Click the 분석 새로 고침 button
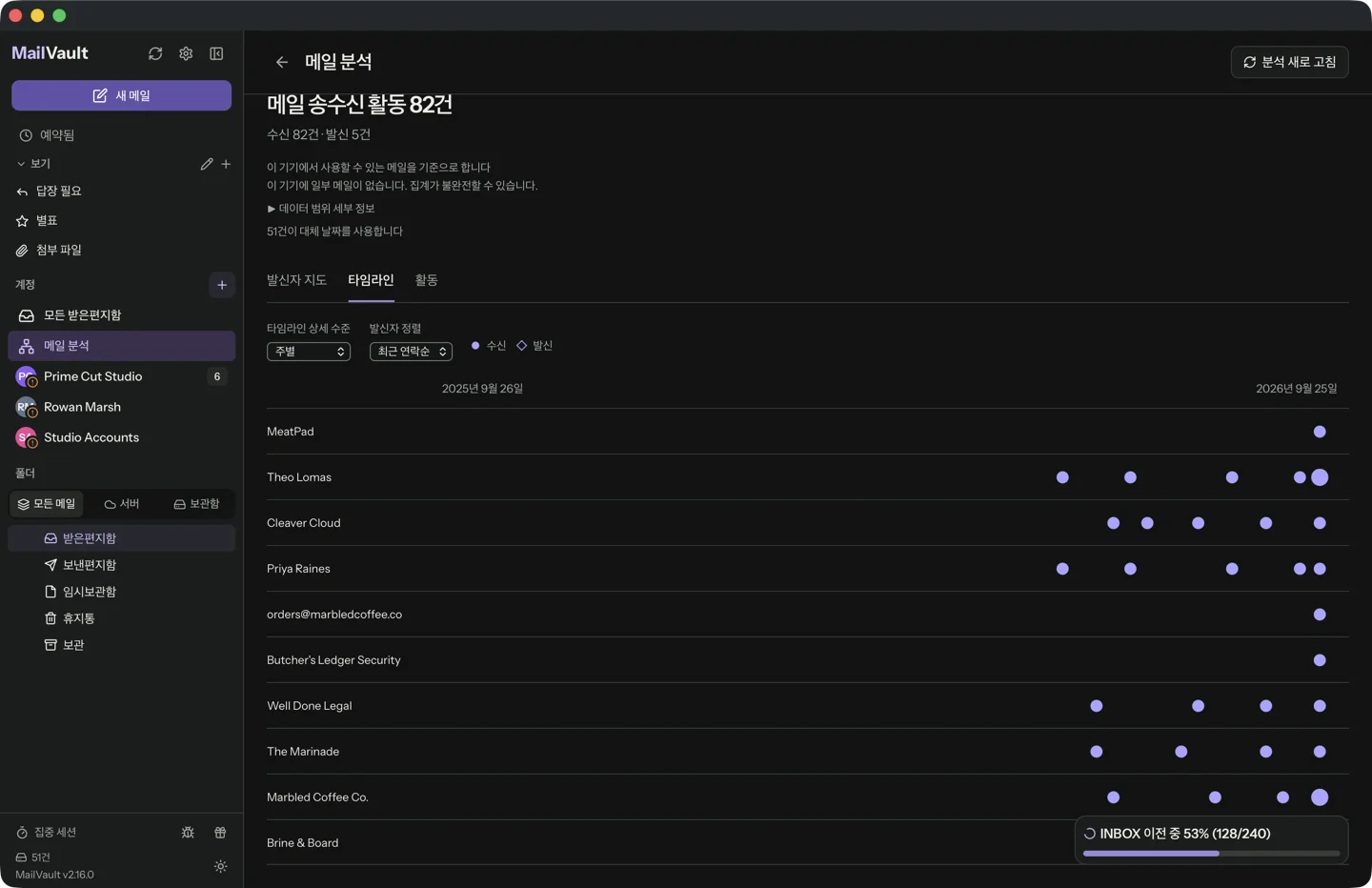Screen dimensions: 1372x888 [x=1290, y=62]
